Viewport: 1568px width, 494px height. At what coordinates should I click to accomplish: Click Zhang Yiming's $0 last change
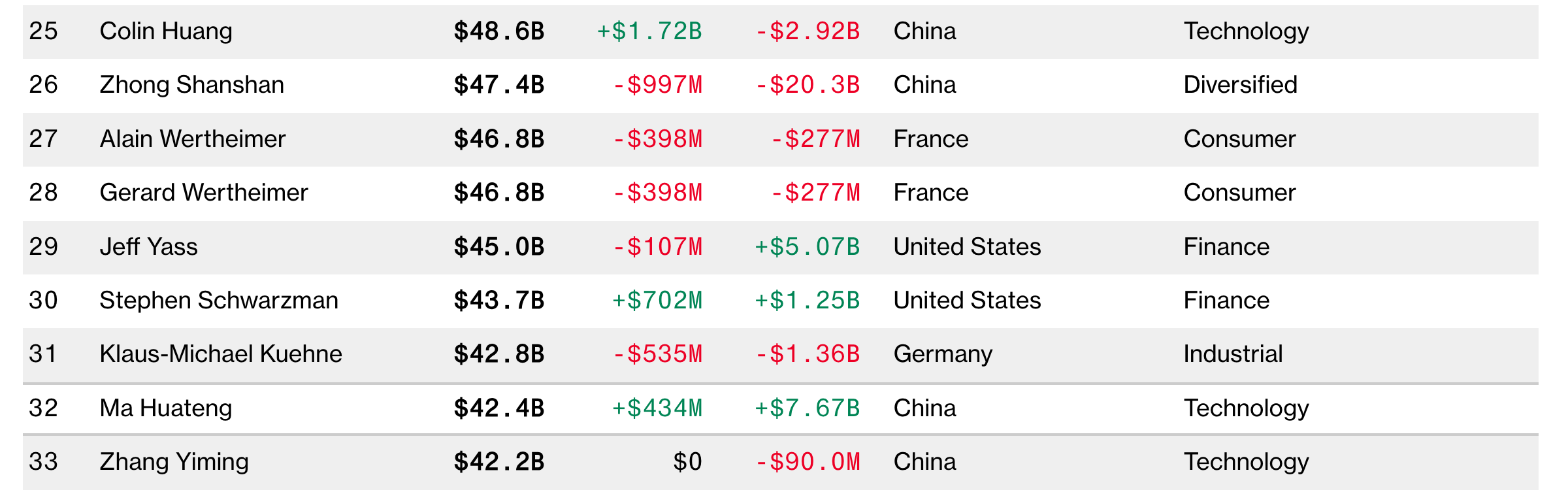[687, 462]
